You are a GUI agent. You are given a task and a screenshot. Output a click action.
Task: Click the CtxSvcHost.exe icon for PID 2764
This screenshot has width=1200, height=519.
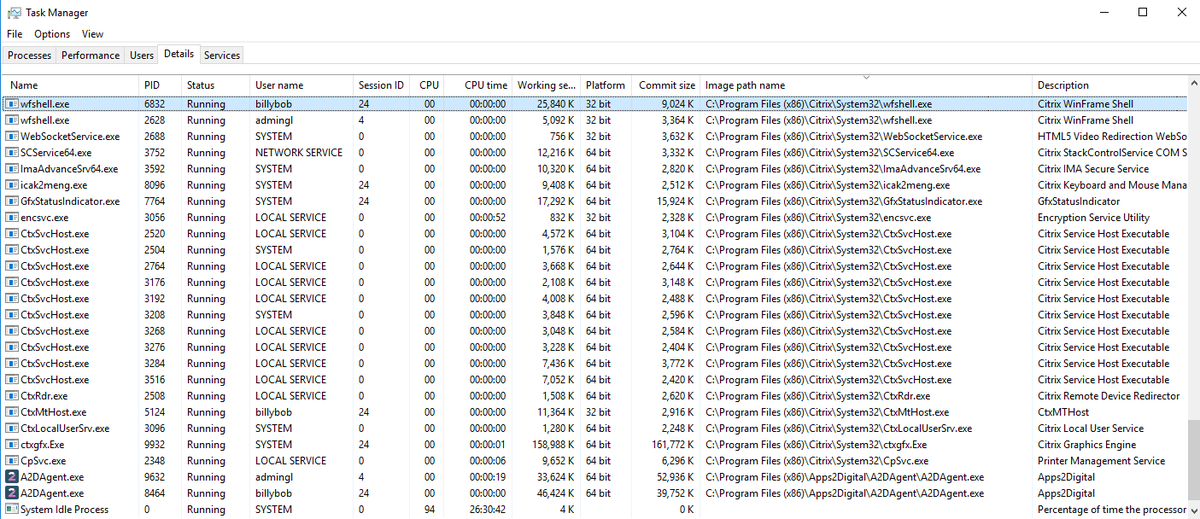(12, 266)
